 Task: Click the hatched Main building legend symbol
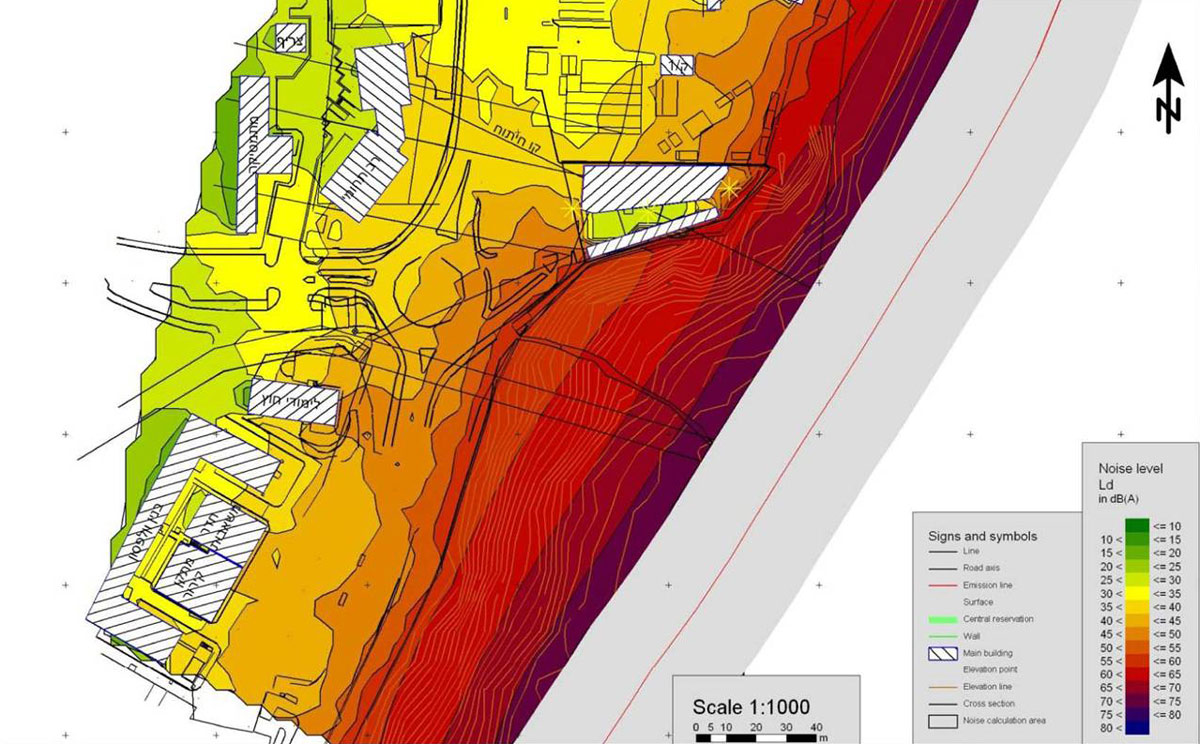tap(941, 653)
